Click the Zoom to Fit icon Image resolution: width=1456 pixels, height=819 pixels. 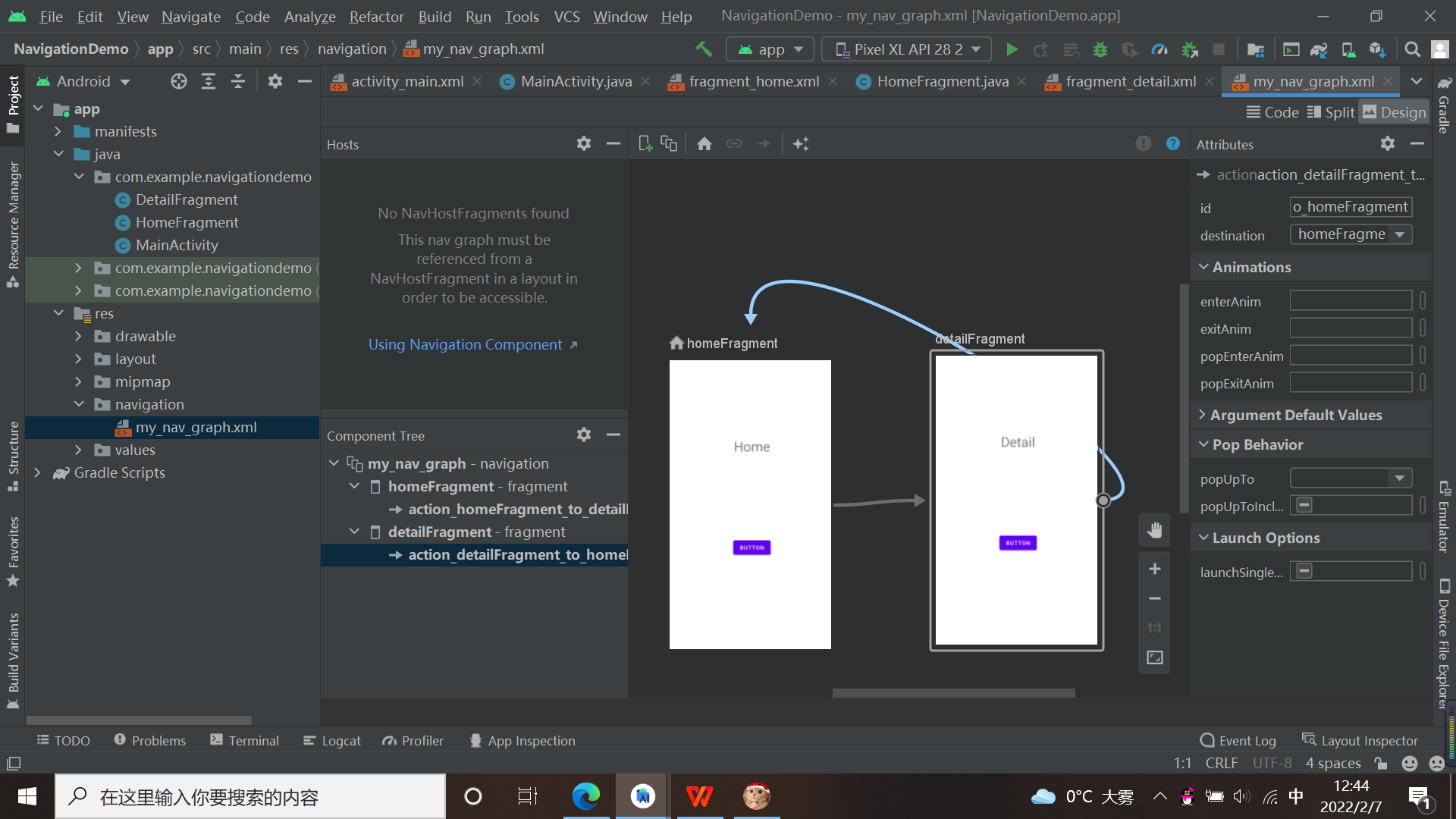tap(1154, 657)
